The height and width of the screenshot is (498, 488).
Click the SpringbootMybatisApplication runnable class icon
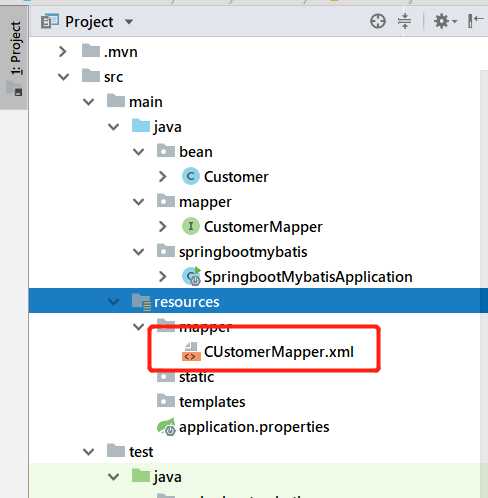click(191, 276)
